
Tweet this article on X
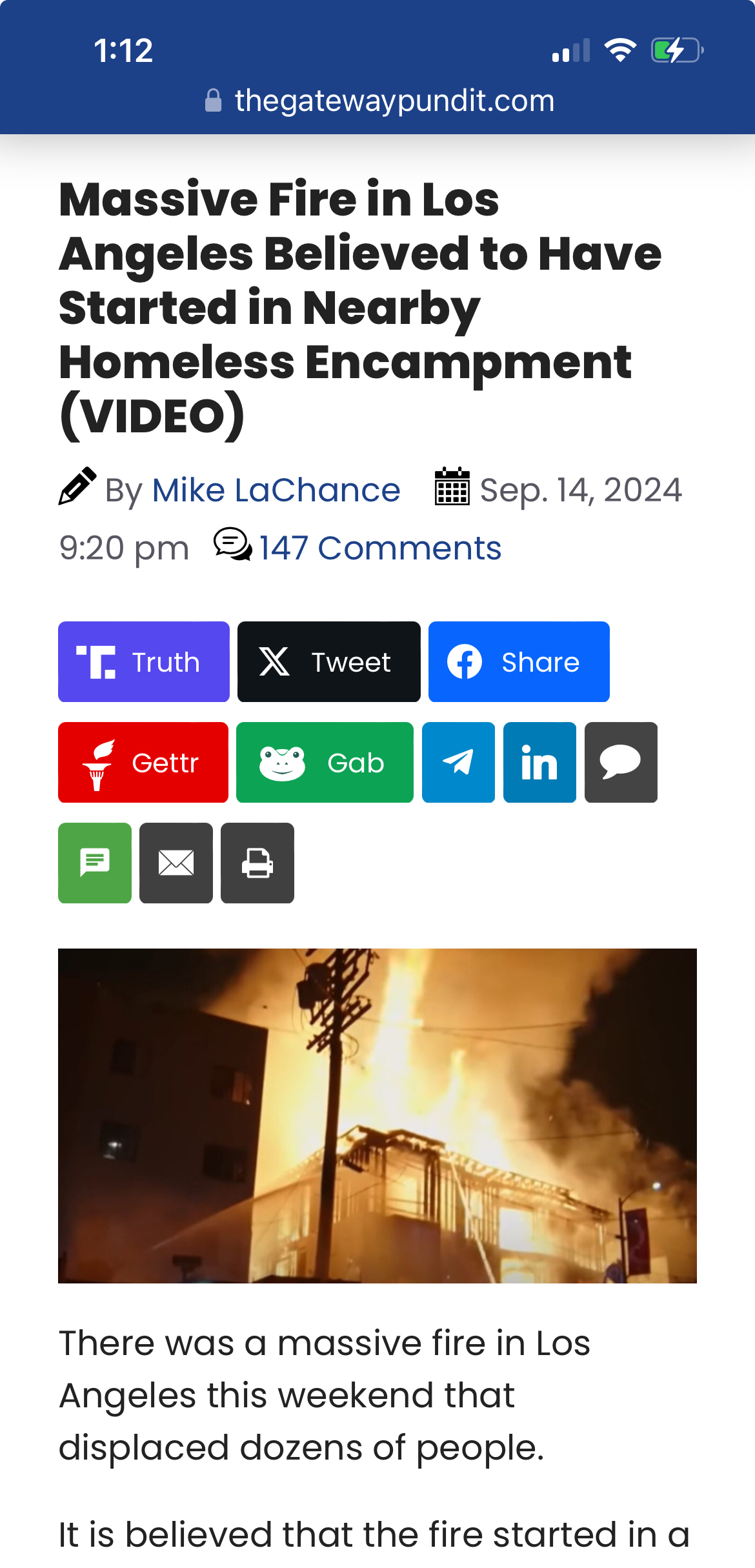click(328, 661)
